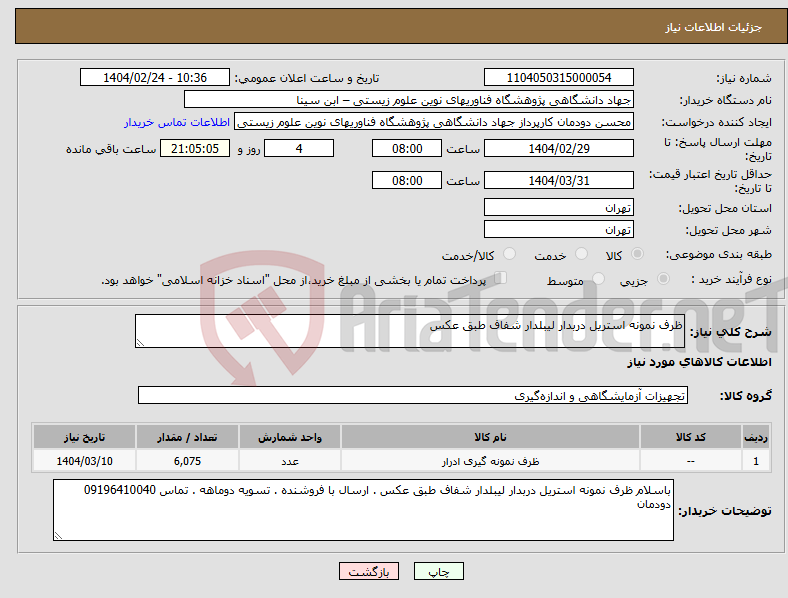The image size is (788, 598).
Task: Click the ردیف column header
Action: click(x=756, y=437)
